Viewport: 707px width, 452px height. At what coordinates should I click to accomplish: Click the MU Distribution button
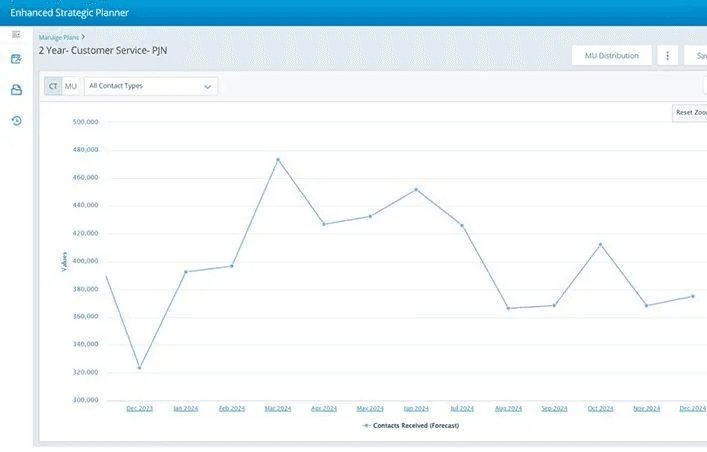[x=611, y=56]
